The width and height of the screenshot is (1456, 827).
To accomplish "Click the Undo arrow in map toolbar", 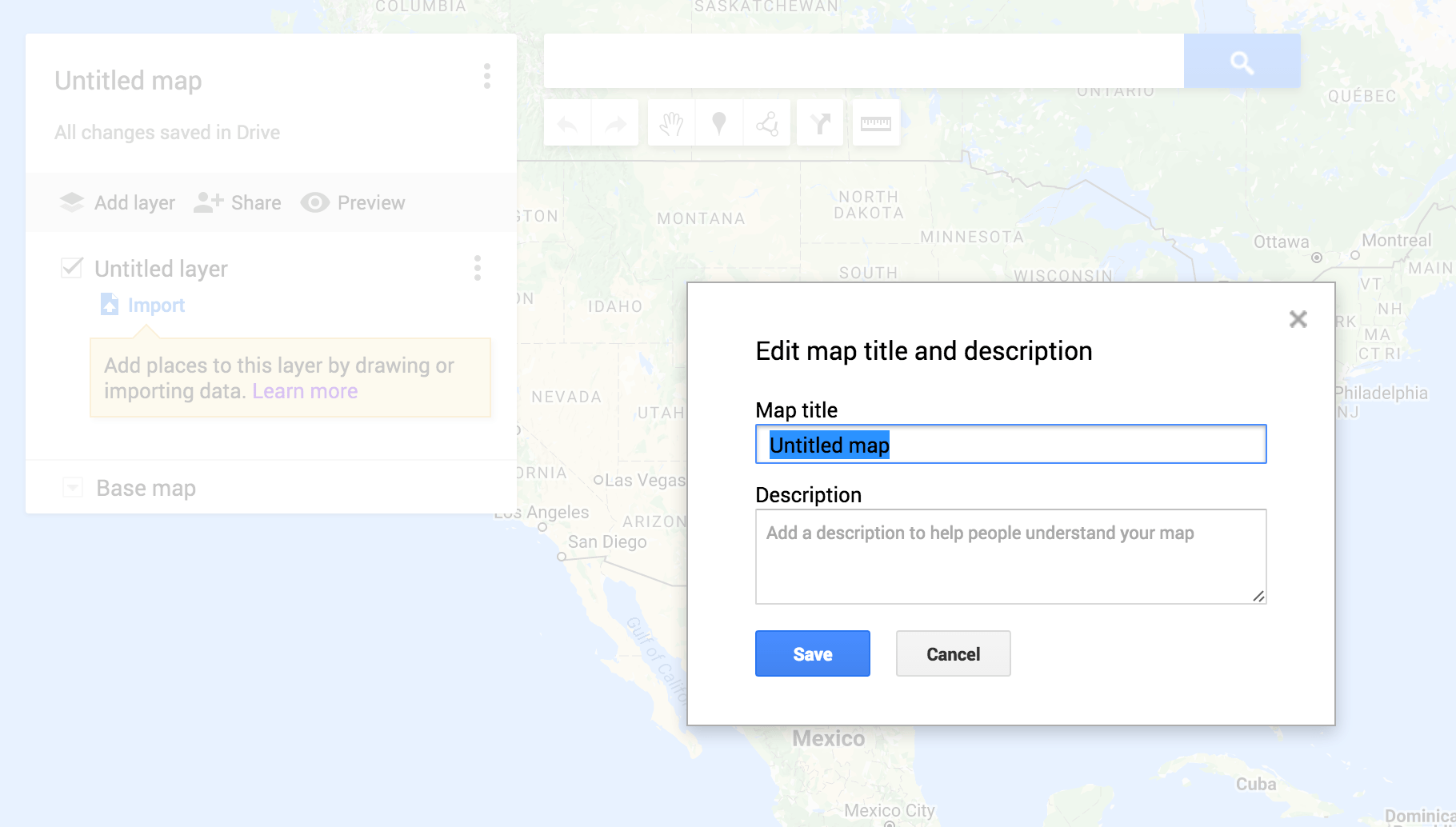I will click(567, 123).
